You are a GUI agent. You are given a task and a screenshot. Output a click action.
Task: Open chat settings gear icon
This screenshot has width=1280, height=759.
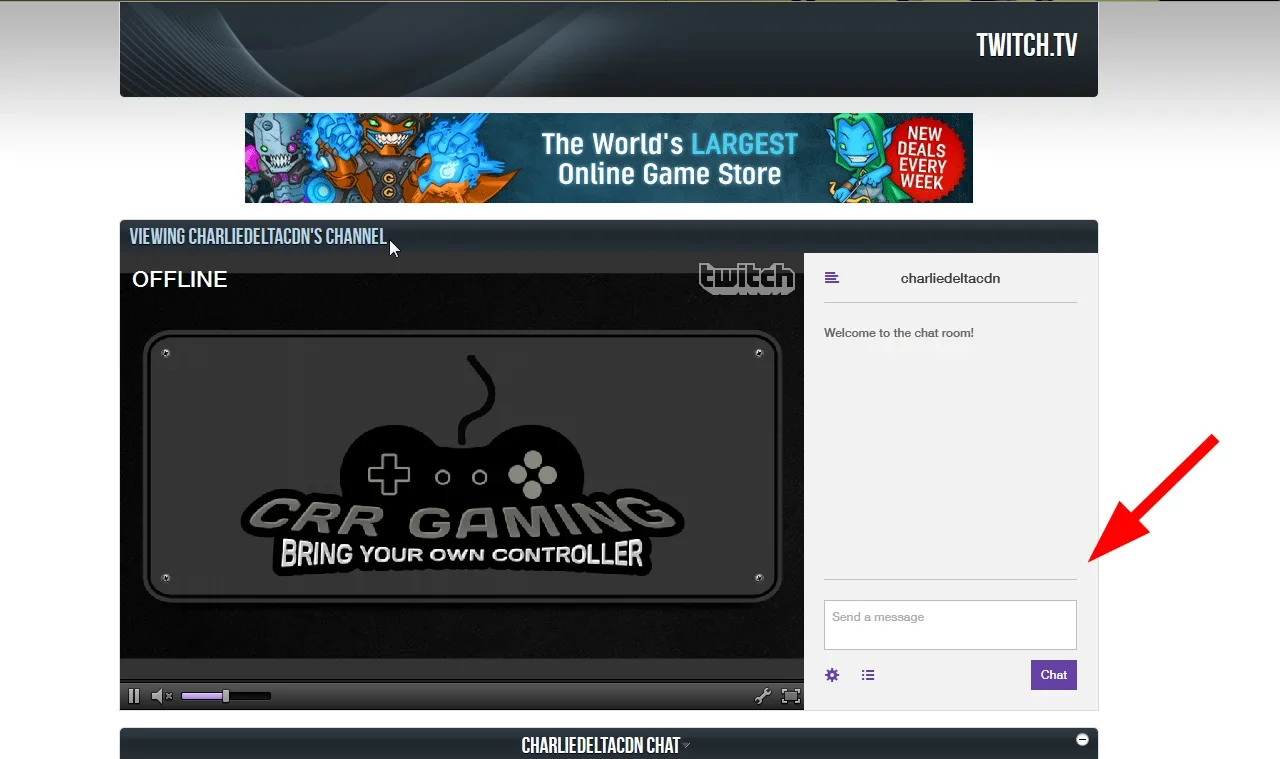pyautogui.click(x=832, y=675)
